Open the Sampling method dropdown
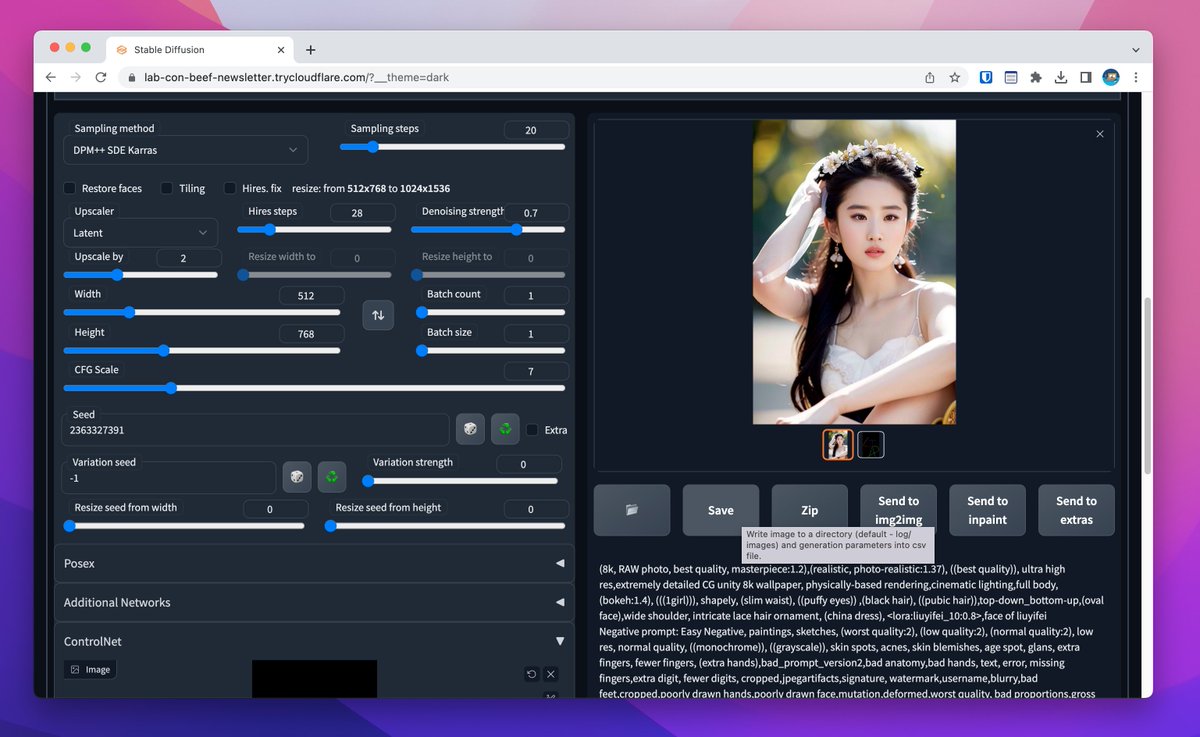 point(185,149)
